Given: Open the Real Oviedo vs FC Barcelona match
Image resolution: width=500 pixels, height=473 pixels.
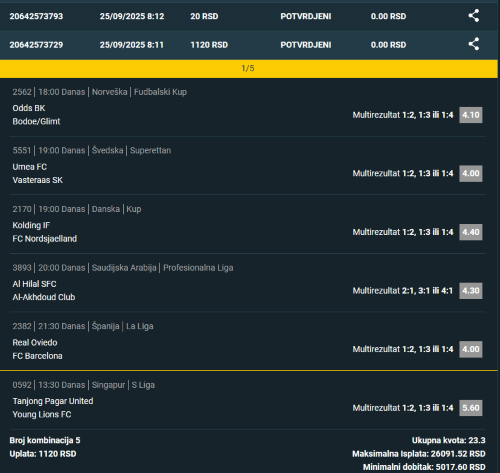Looking at the screenshot, I should click(37, 349).
